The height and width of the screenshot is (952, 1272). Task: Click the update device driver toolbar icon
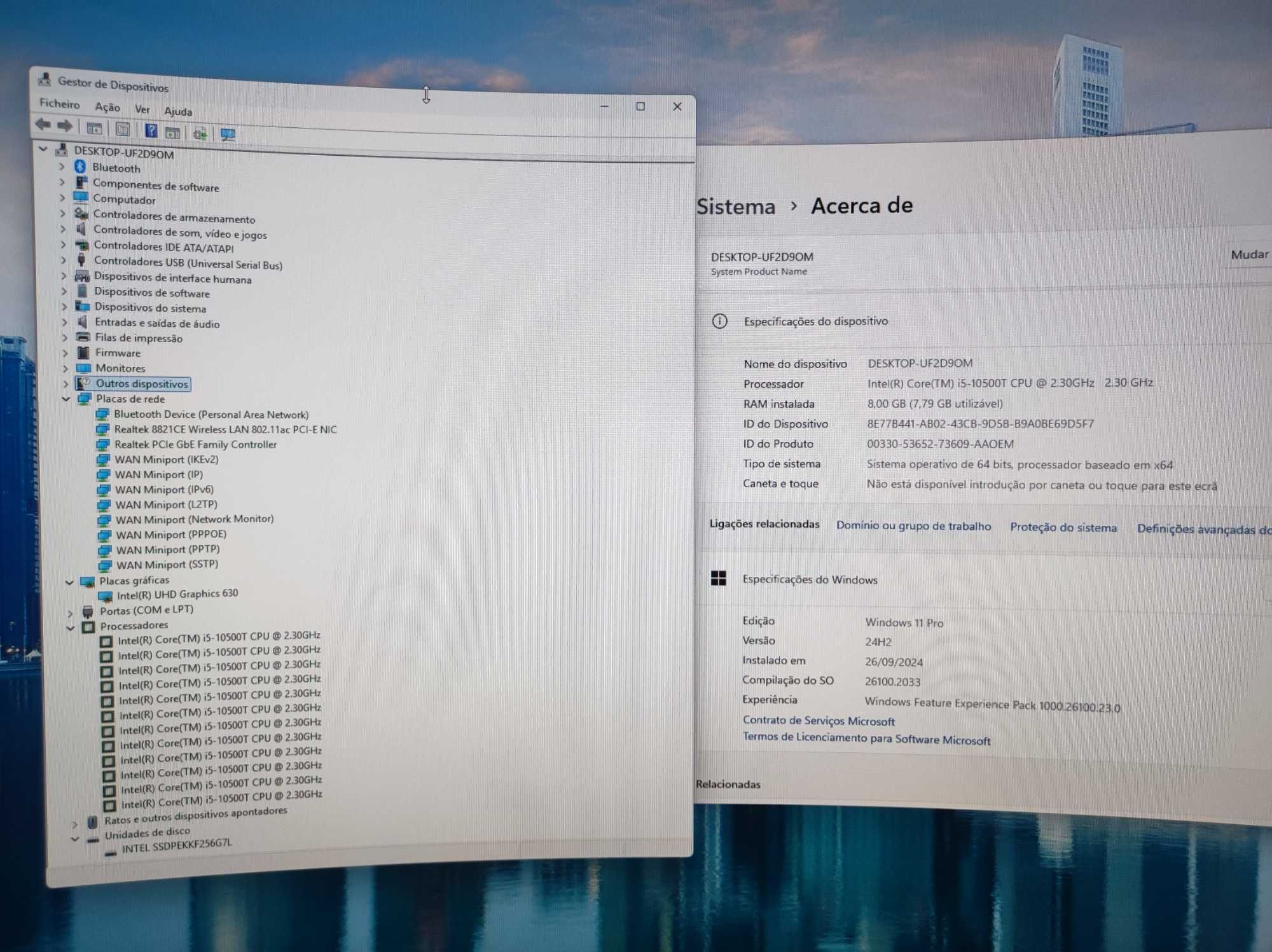pos(200,133)
